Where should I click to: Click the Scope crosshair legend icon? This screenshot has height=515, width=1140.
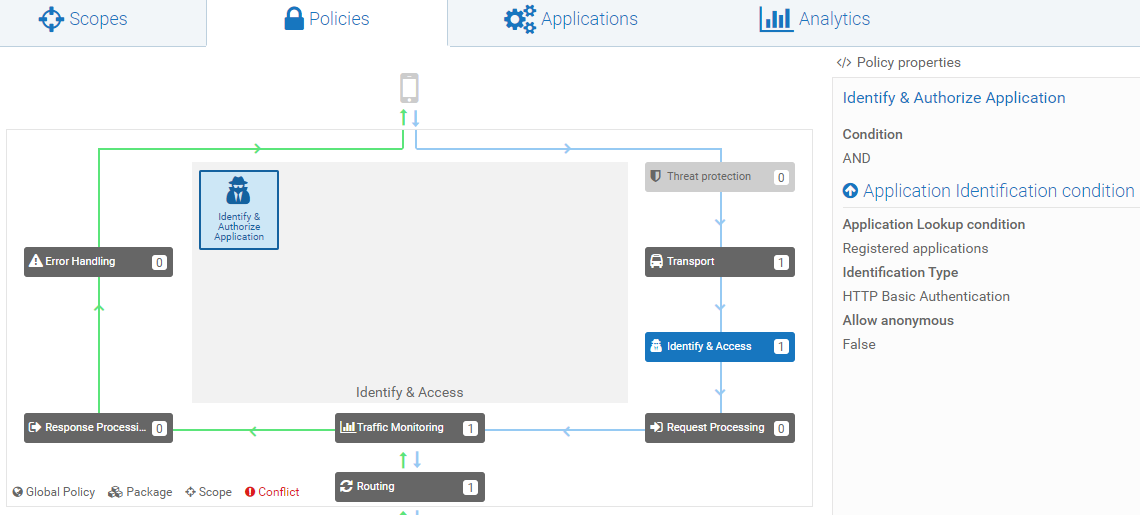tap(190, 492)
